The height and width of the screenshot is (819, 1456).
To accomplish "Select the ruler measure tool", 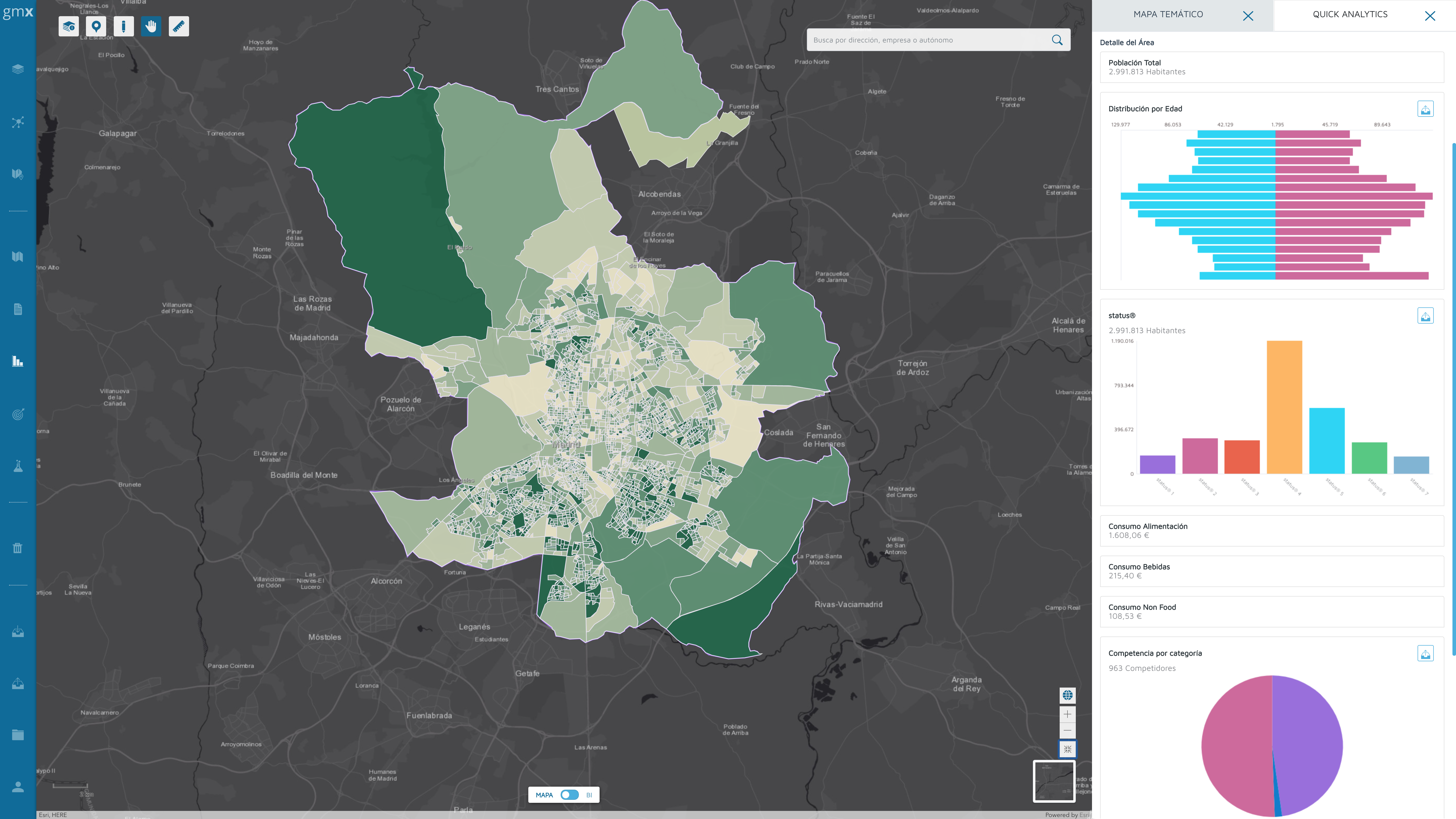I will [179, 27].
